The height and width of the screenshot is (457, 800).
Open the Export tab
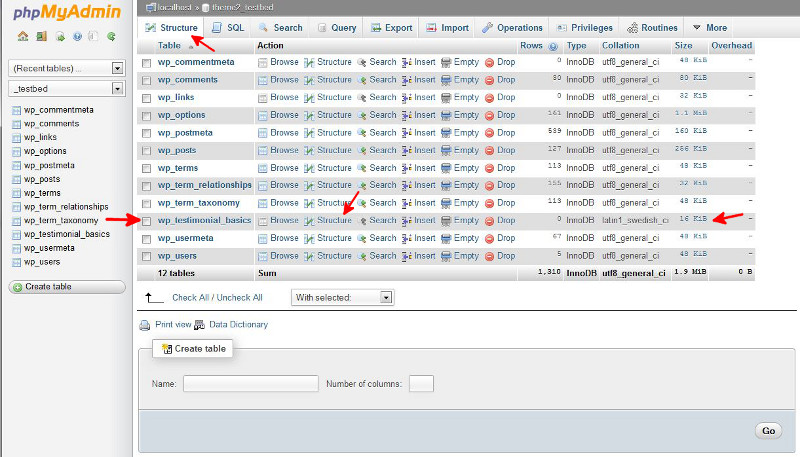tap(391, 28)
